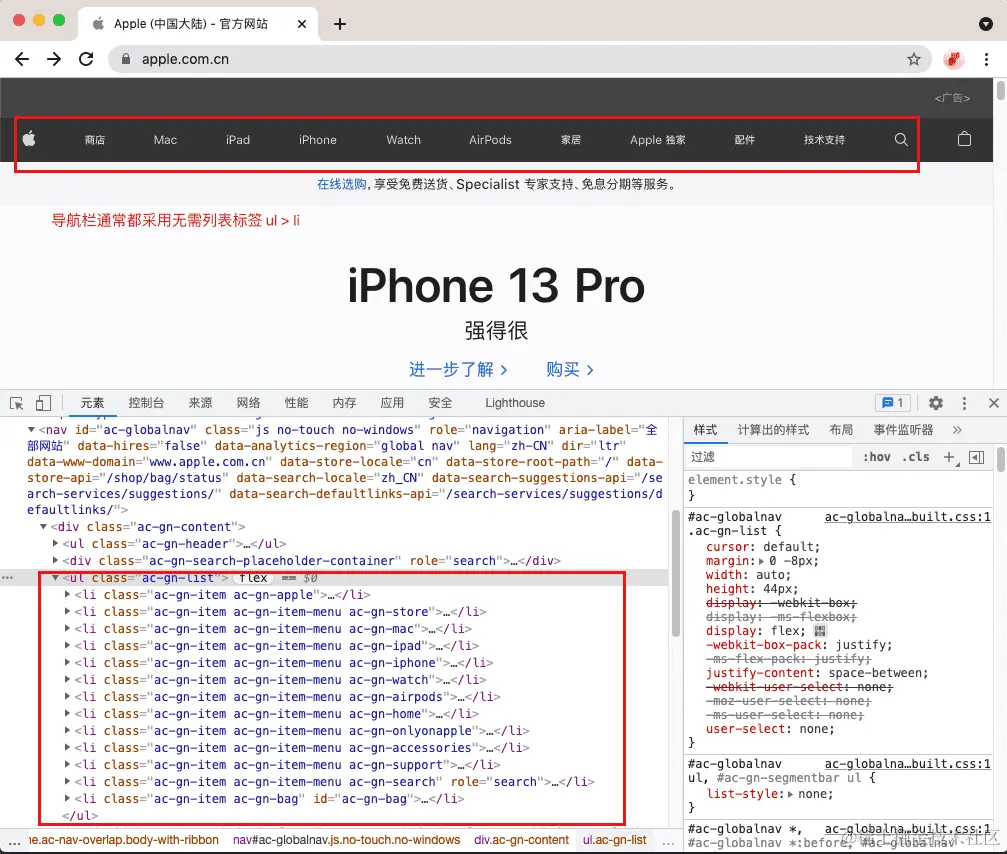The height and width of the screenshot is (854, 1007).
Task: Open the 事件监听器 tab
Action: (903, 430)
